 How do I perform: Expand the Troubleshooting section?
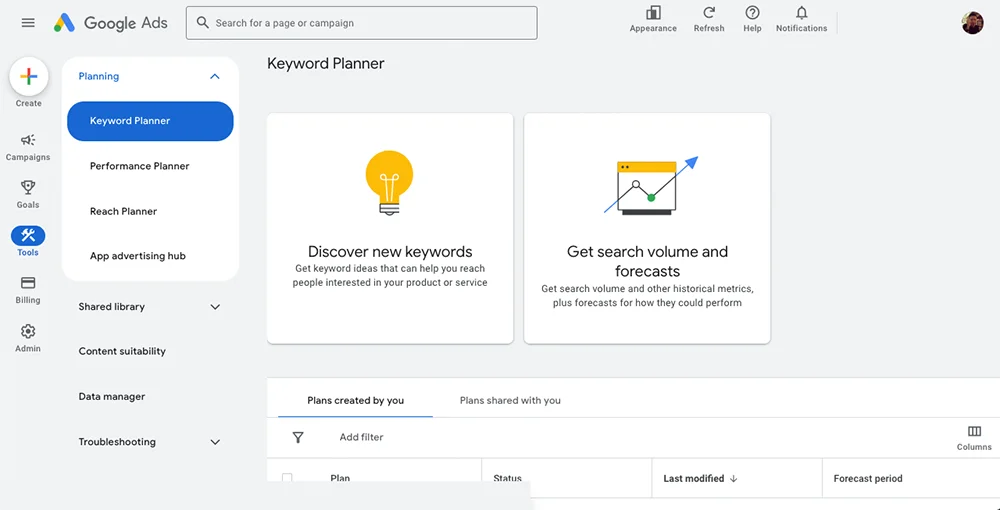pyautogui.click(x=214, y=442)
